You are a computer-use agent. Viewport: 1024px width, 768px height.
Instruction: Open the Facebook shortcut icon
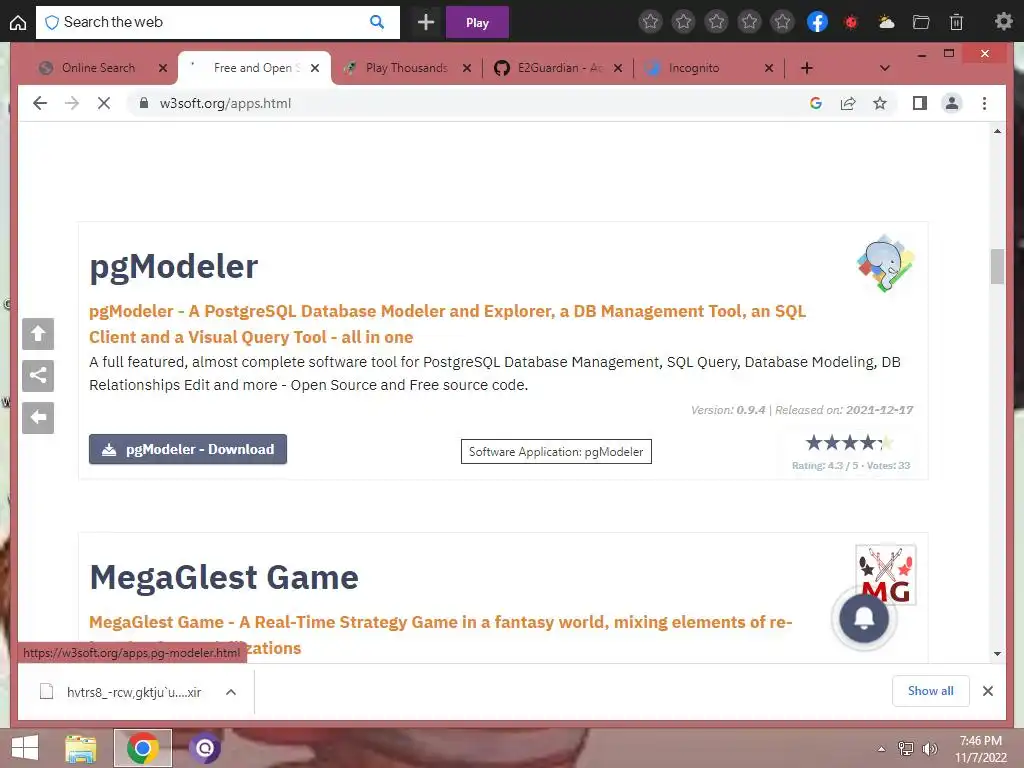(x=817, y=22)
